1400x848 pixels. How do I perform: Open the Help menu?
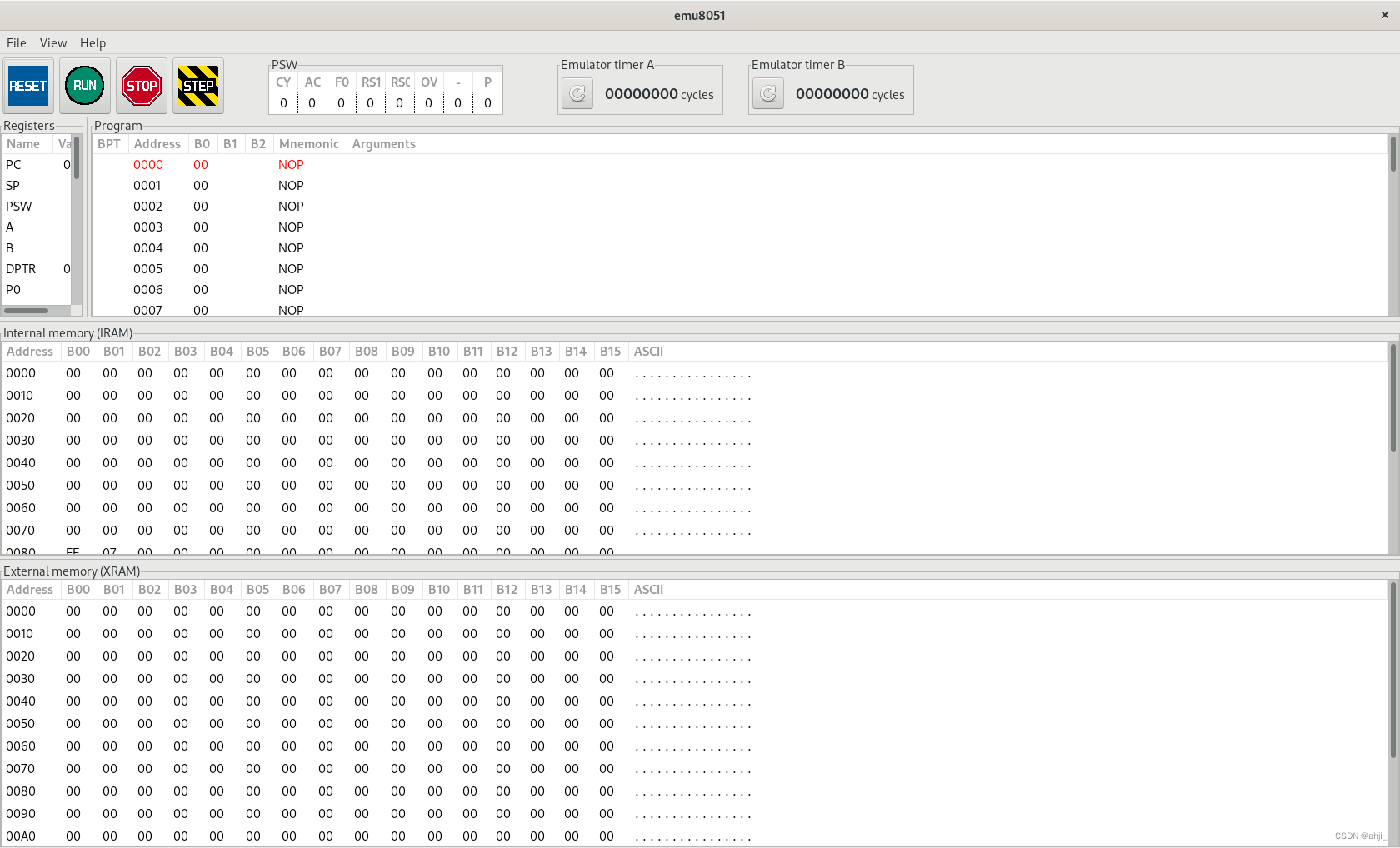tap(92, 43)
